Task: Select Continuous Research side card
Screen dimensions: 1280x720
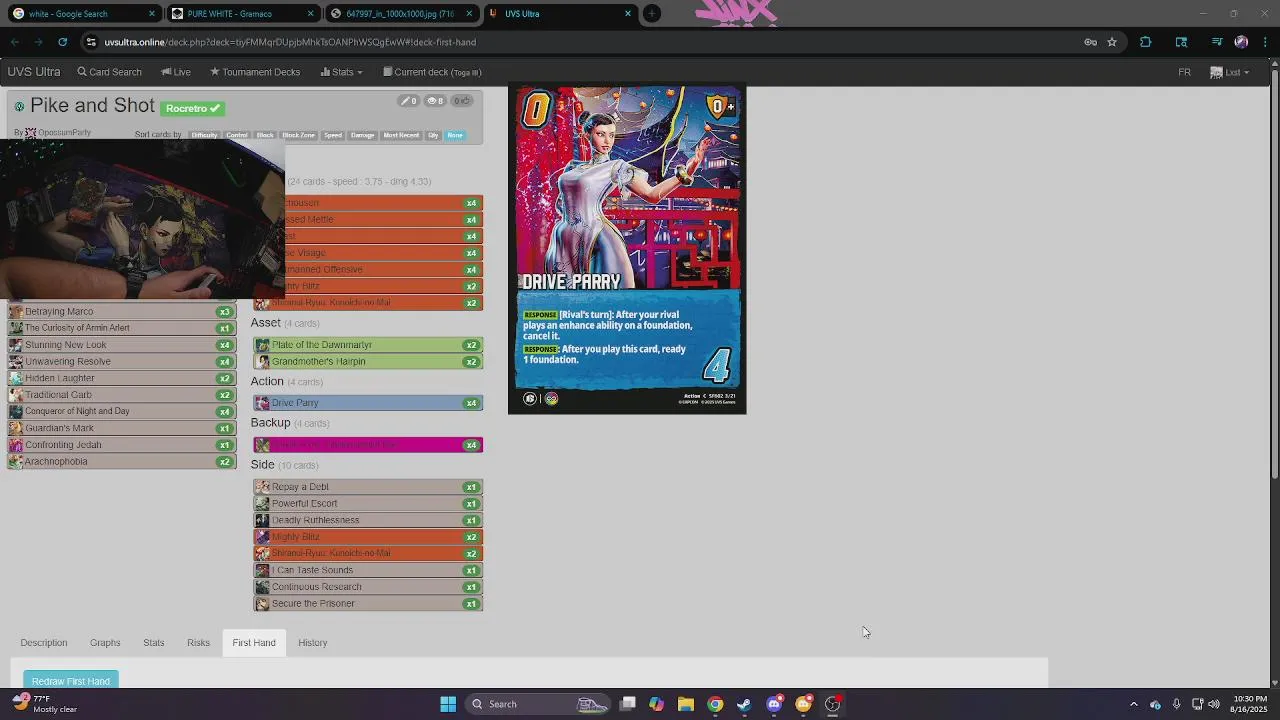Action: coord(367,587)
